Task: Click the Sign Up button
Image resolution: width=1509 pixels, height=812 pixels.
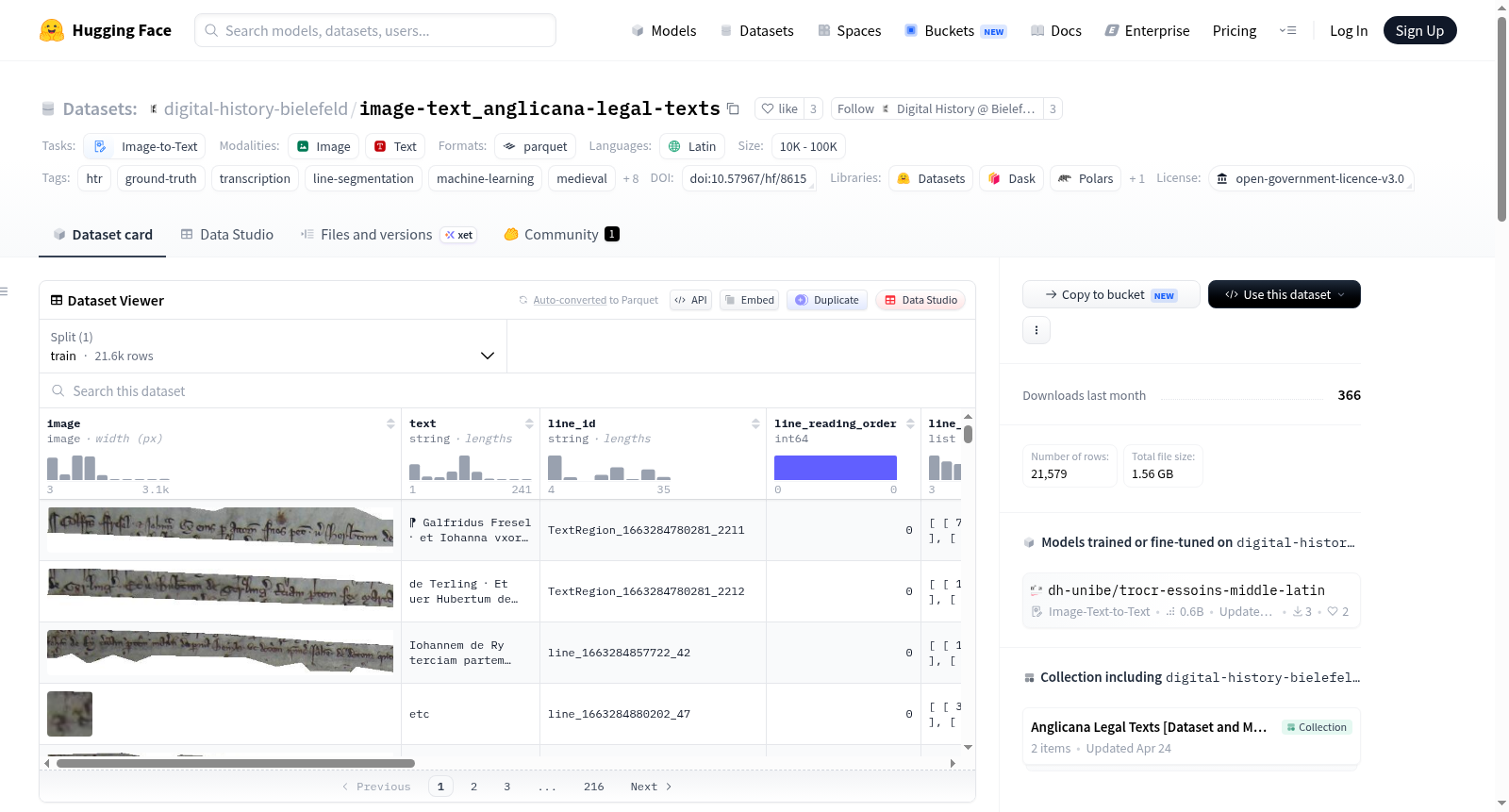Action: tap(1419, 30)
